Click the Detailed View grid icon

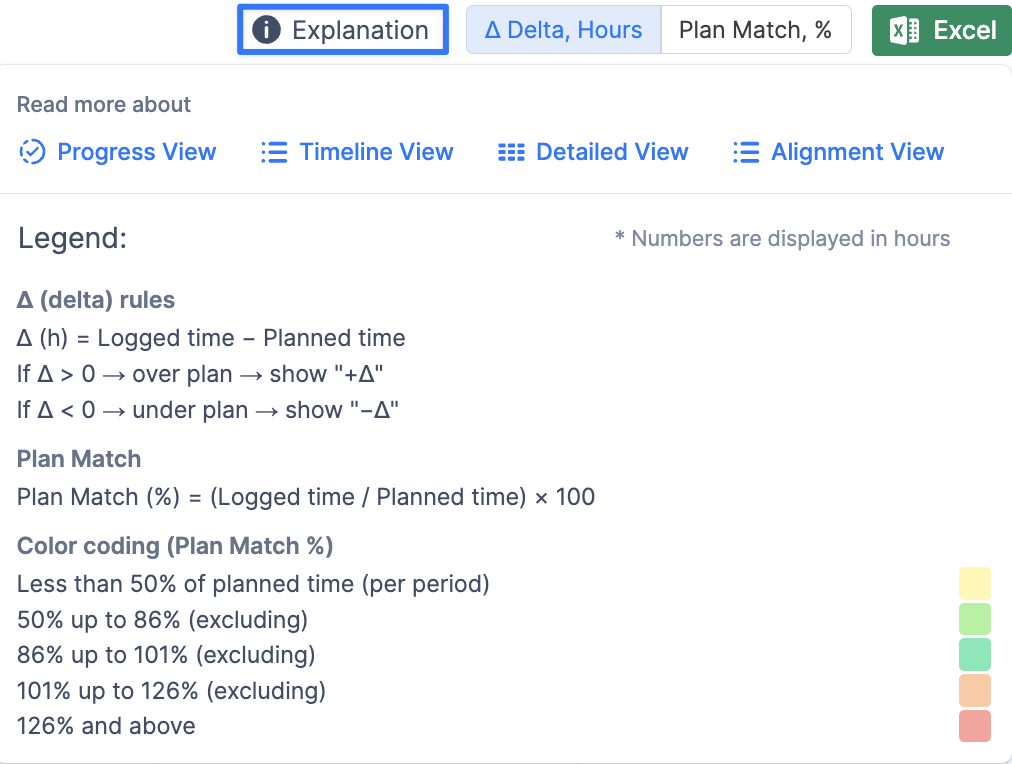tap(511, 152)
